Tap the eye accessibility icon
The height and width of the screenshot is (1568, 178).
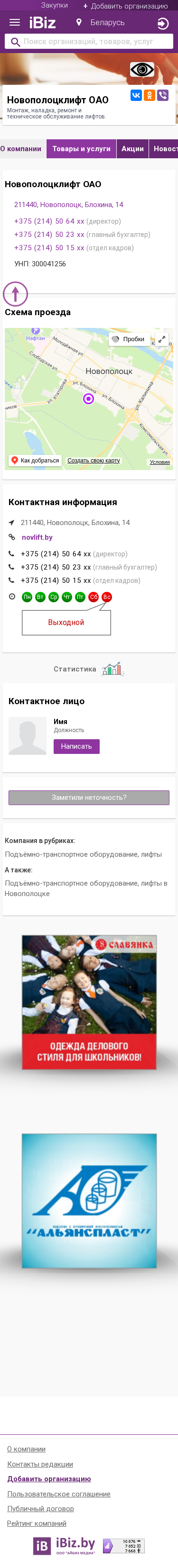(x=142, y=70)
